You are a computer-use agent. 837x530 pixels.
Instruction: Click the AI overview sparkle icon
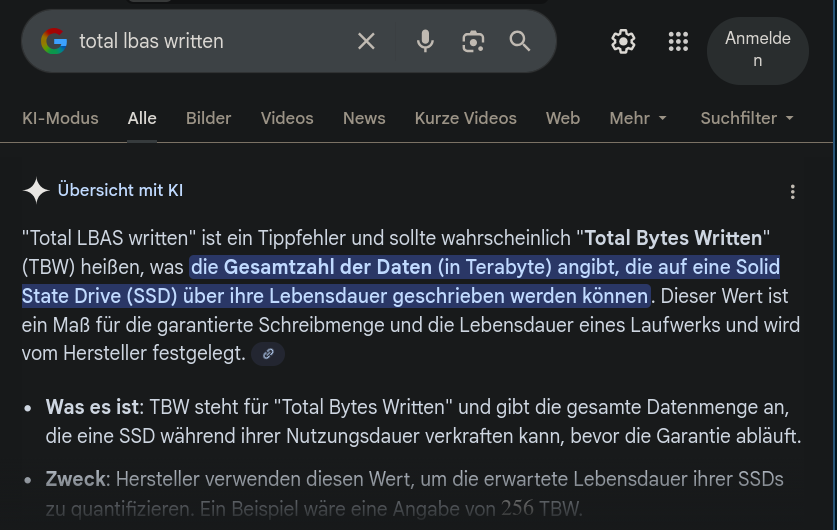point(37,190)
